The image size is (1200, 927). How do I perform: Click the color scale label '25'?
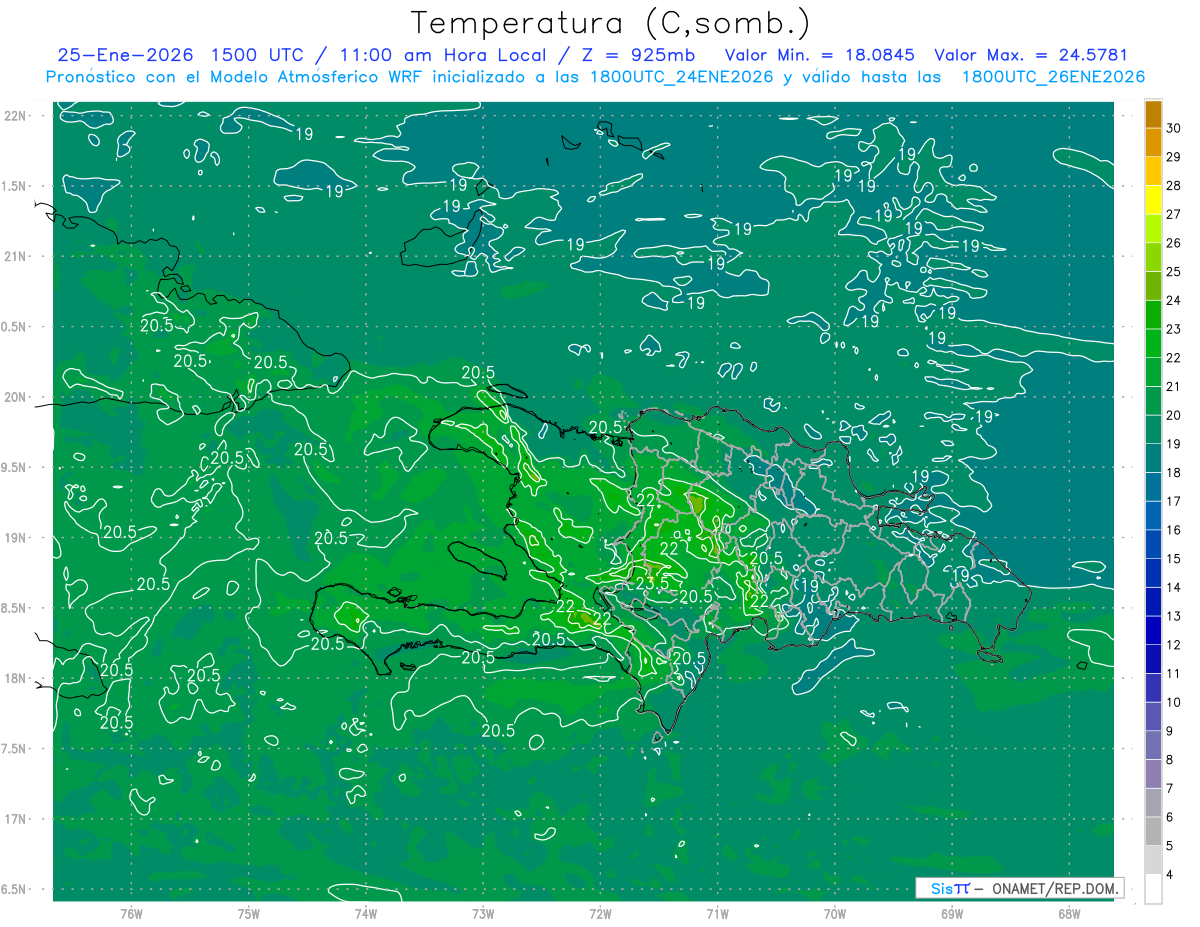pos(1174,271)
